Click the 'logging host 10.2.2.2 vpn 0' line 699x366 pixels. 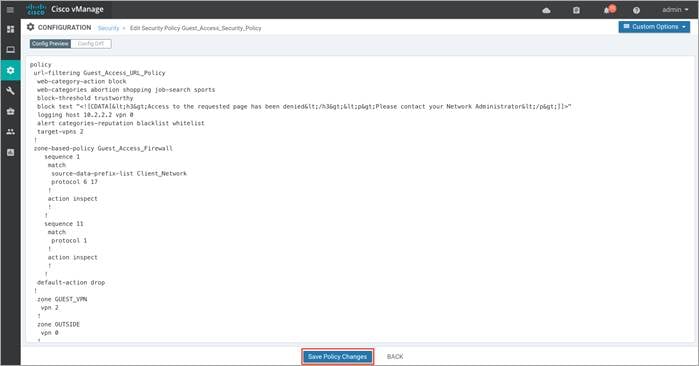(x=85, y=115)
